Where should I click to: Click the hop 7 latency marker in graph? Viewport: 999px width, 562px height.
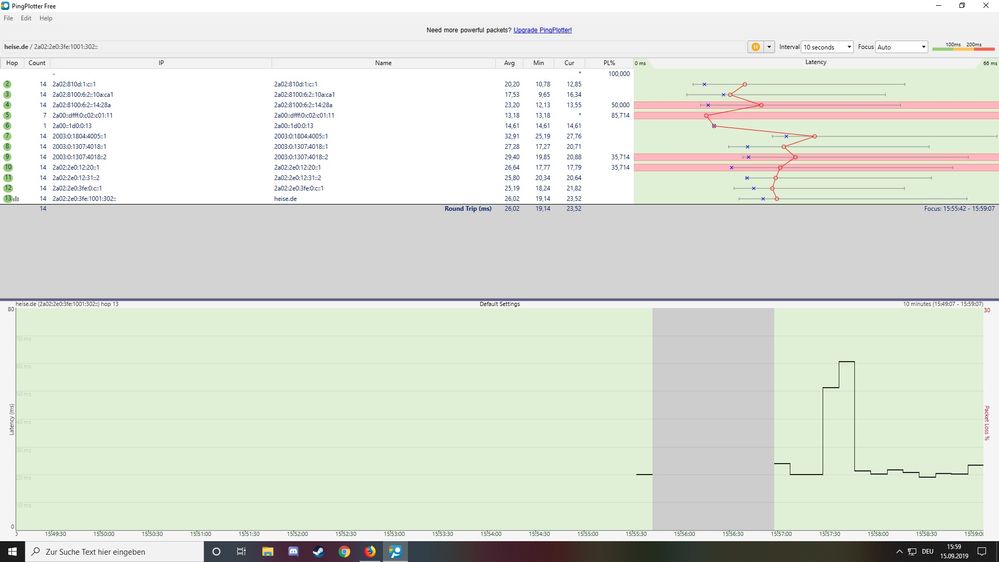[814, 136]
